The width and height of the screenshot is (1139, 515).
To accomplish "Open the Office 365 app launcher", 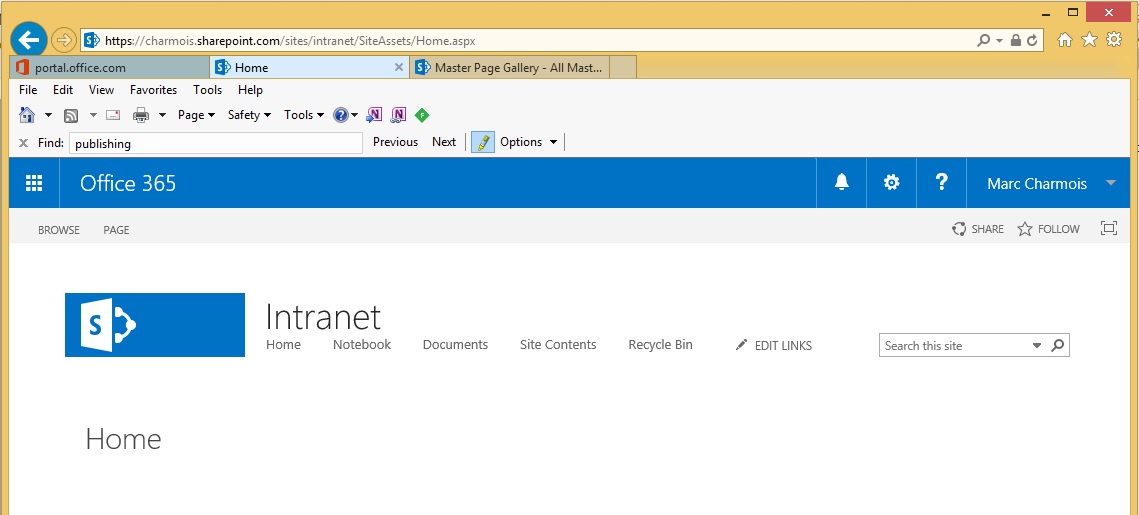I will (34, 183).
